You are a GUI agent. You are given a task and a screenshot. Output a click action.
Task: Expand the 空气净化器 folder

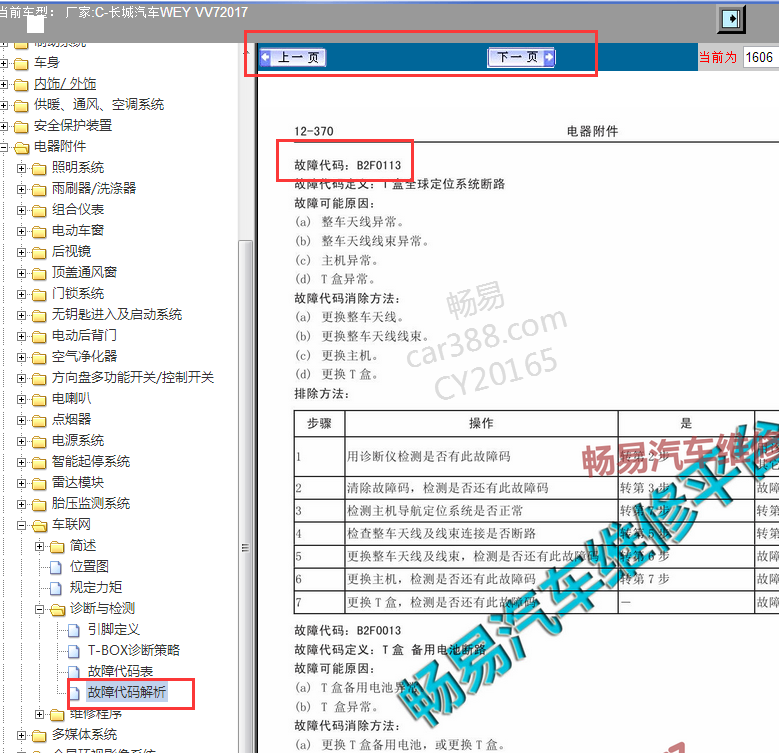coord(21,357)
